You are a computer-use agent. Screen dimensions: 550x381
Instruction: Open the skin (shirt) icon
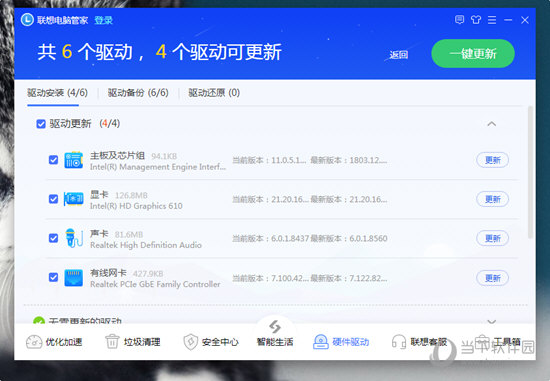pyautogui.click(x=476, y=20)
